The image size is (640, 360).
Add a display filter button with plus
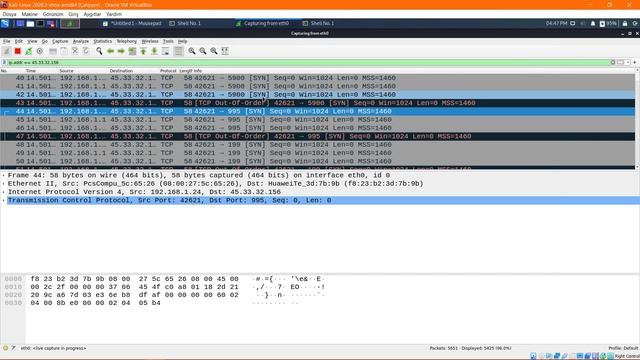[x=635, y=62]
